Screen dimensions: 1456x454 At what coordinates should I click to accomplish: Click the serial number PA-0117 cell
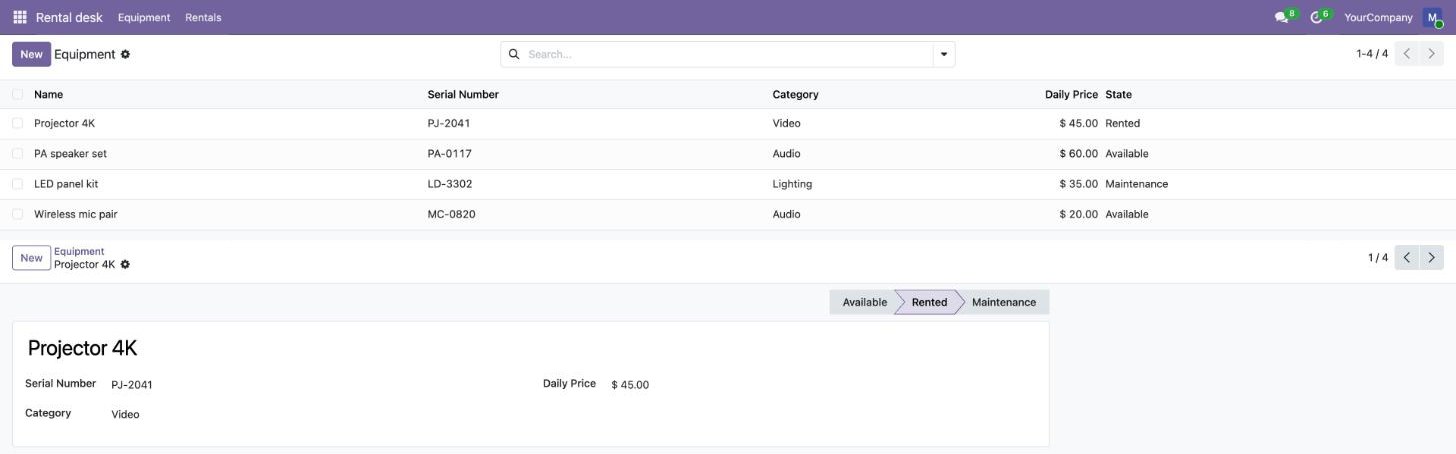449,154
